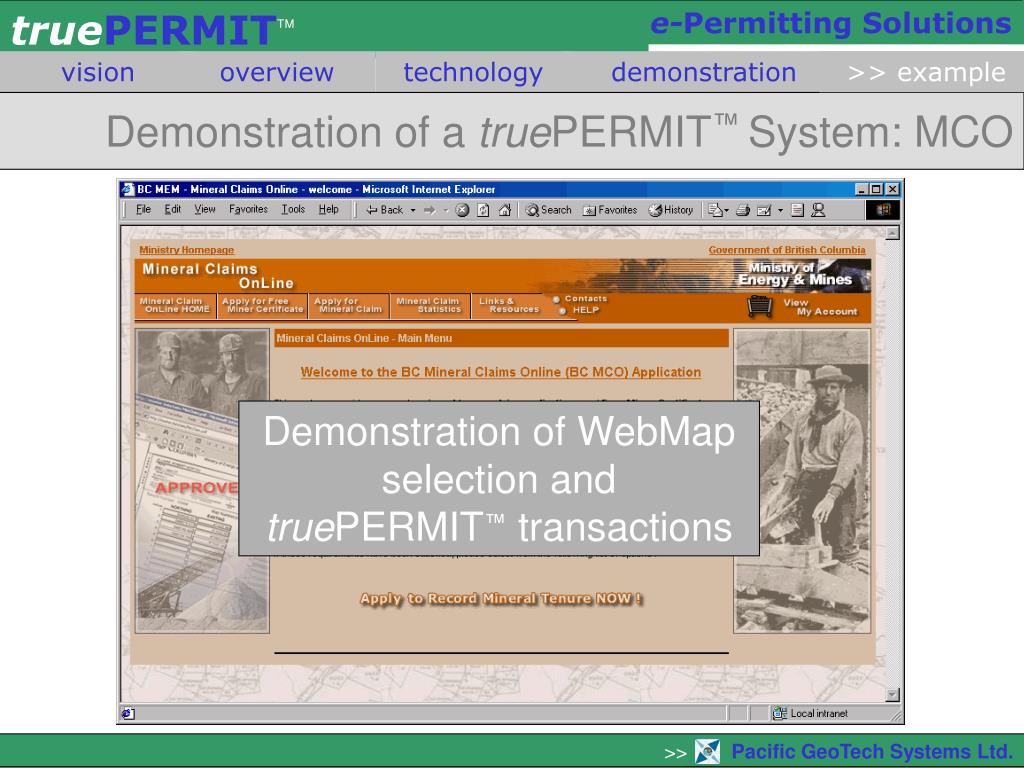
Task: Click the Windows logo throbber icon
Action: tap(883, 210)
